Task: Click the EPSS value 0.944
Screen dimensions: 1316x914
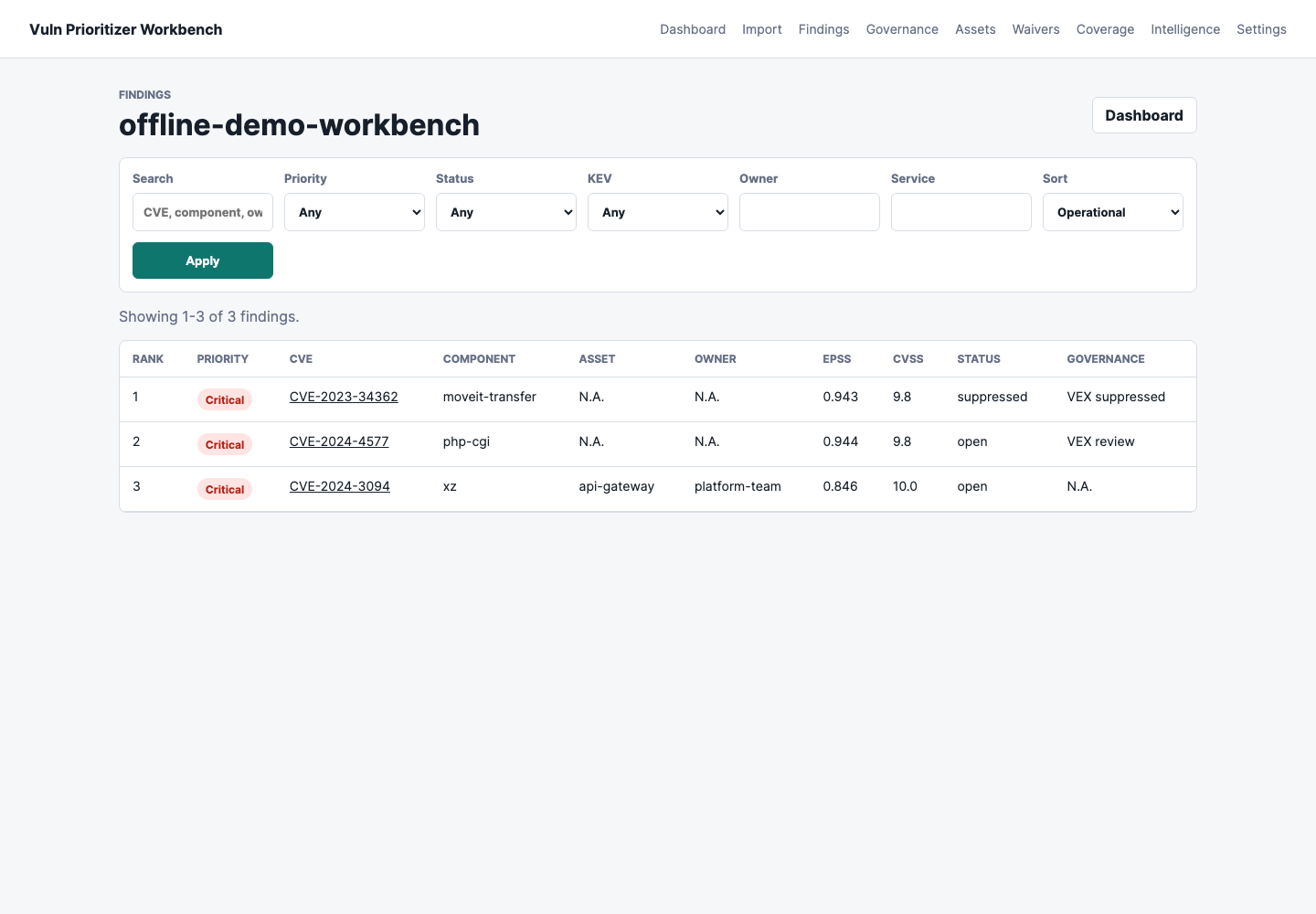Action: click(x=841, y=441)
